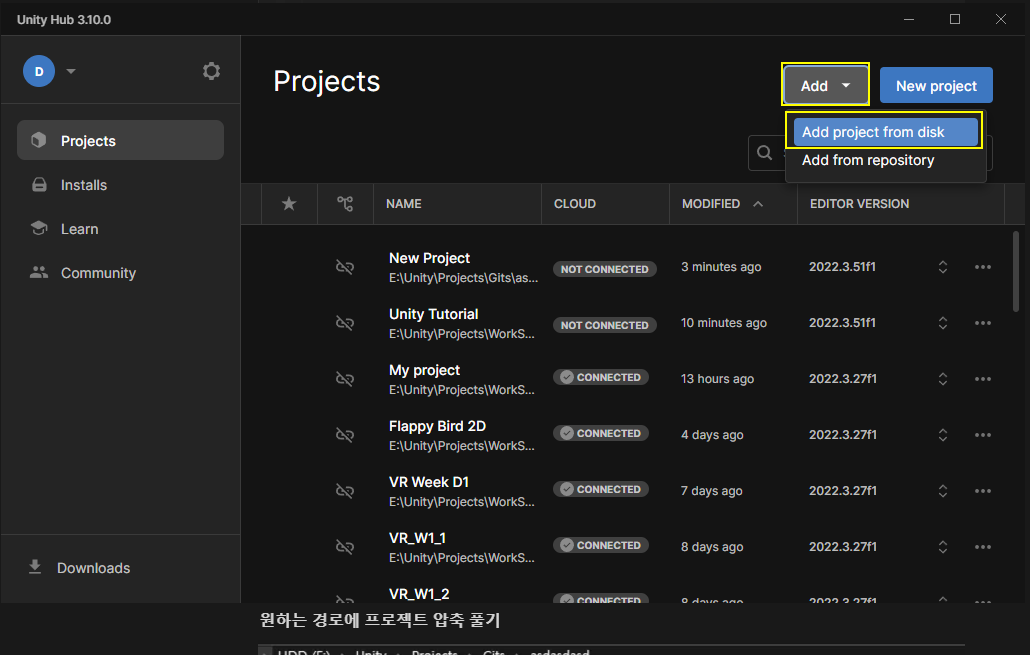
Task: Expand the account dropdown arrow
Action: (x=71, y=71)
